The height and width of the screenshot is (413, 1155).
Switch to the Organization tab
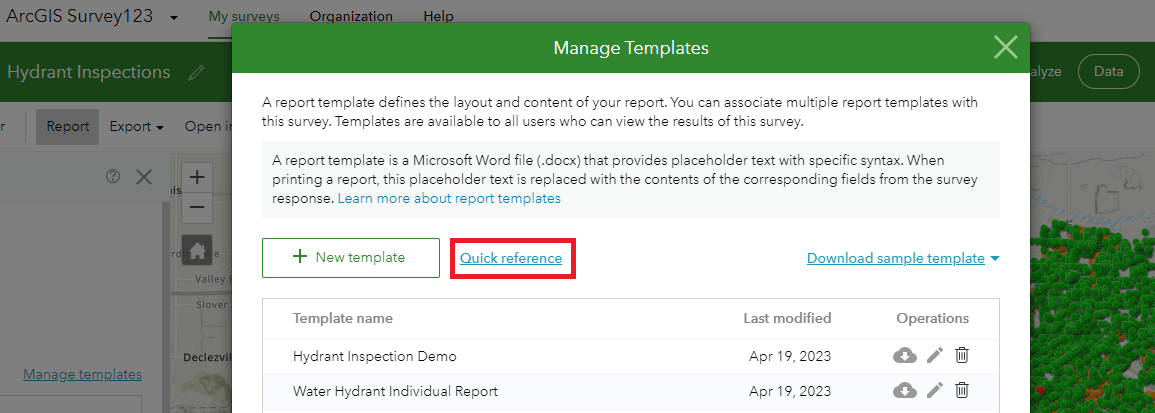350,17
